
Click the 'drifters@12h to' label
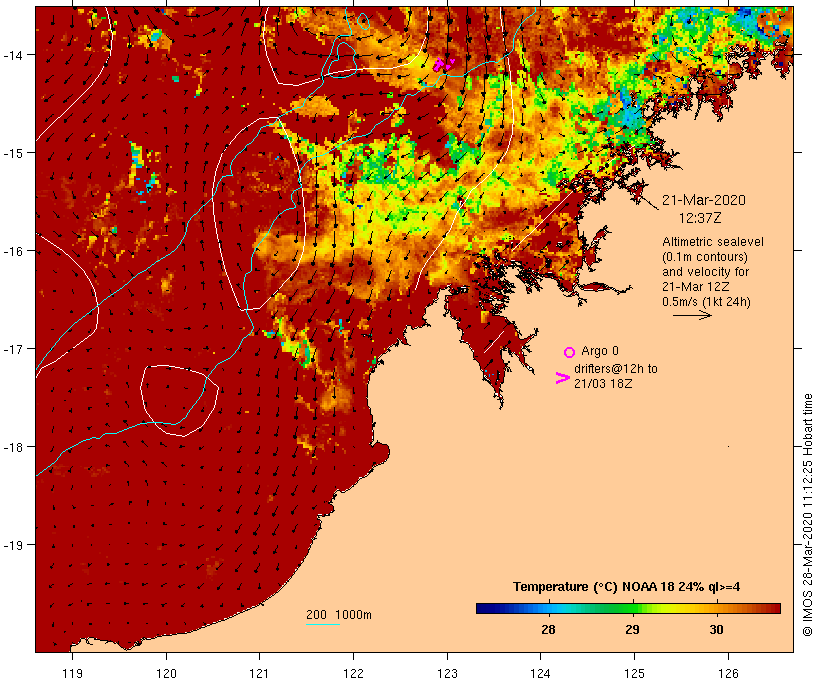616,369
